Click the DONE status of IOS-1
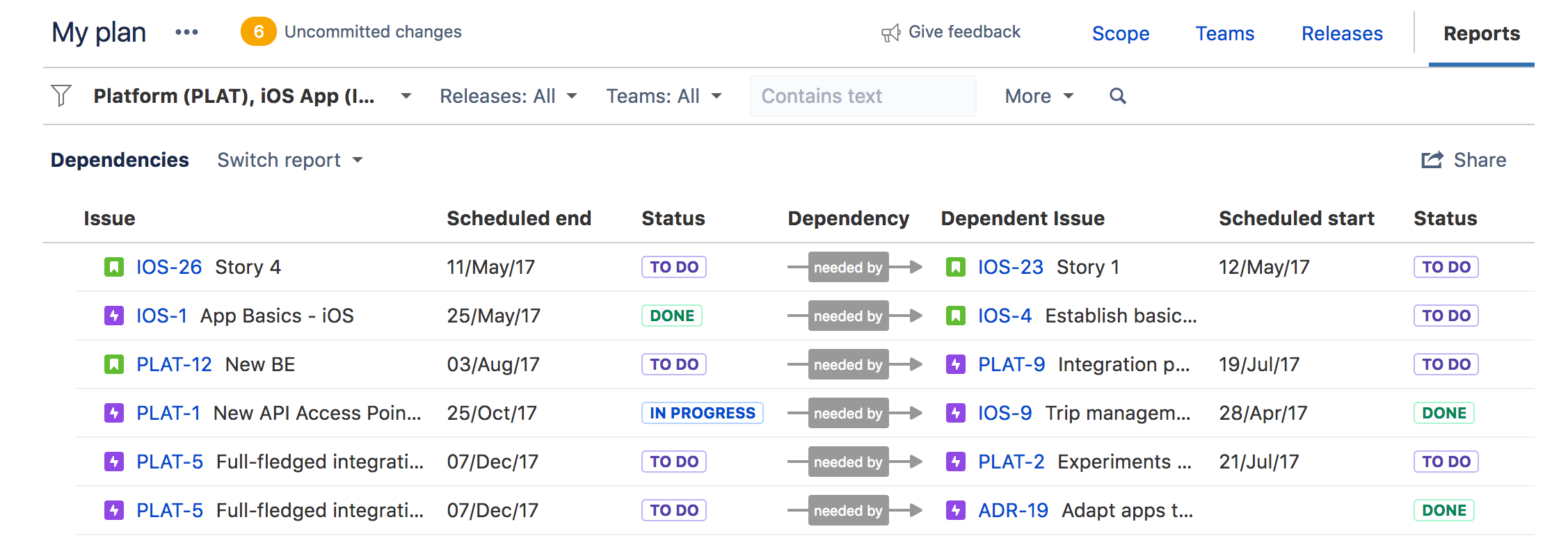The width and height of the screenshot is (1568, 538). (672, 316)
